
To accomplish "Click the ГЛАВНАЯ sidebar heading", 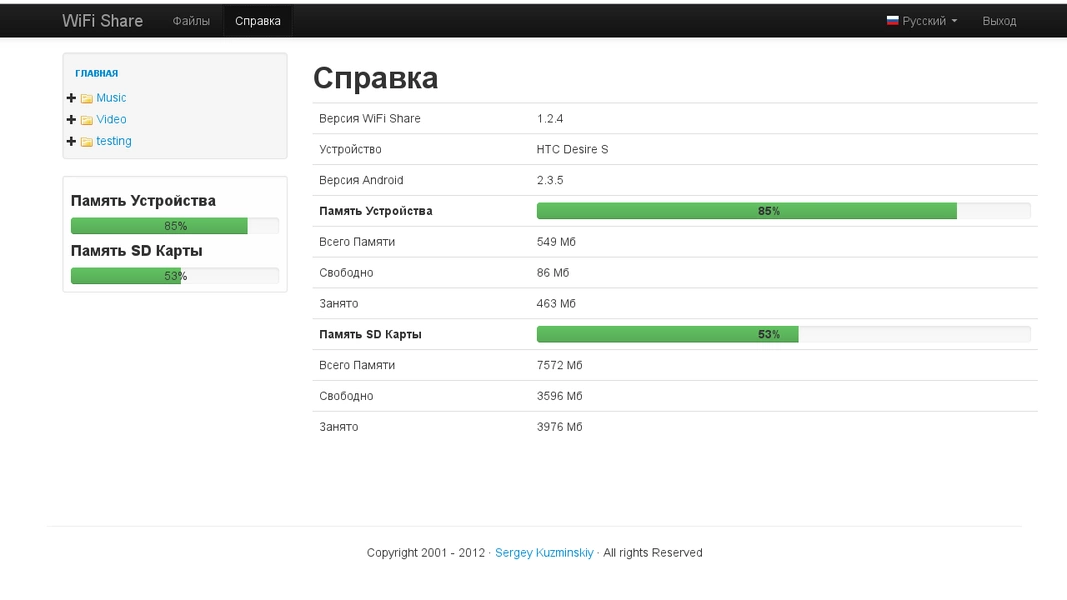I will coord(97,73).
